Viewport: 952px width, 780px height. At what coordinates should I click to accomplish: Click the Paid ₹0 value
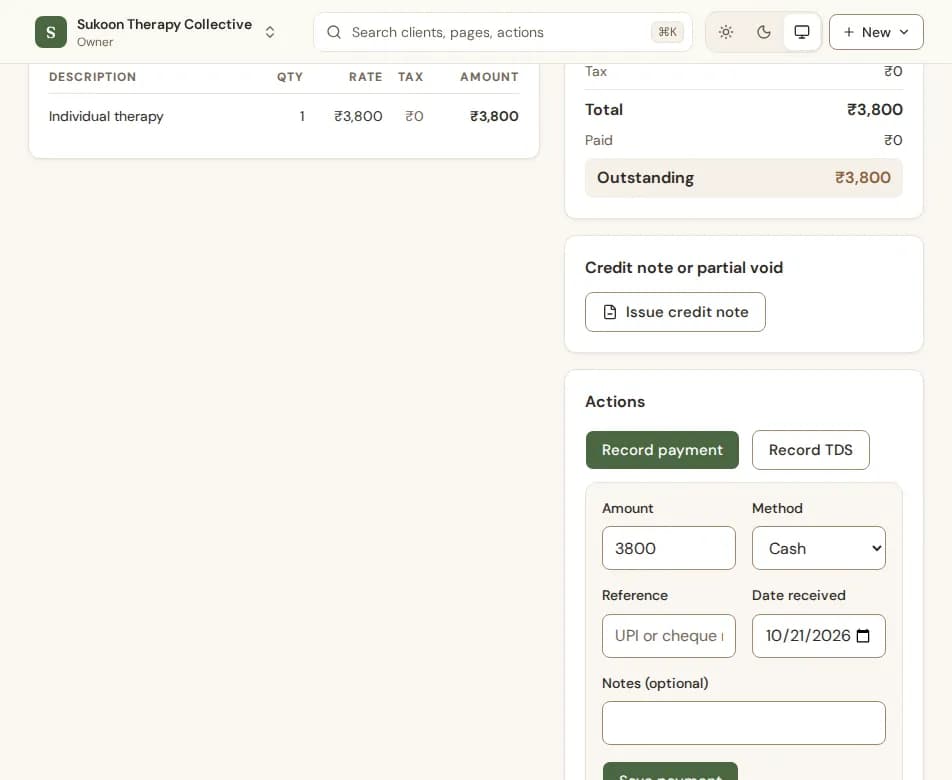pyautogui.click(x=893, y=140)
